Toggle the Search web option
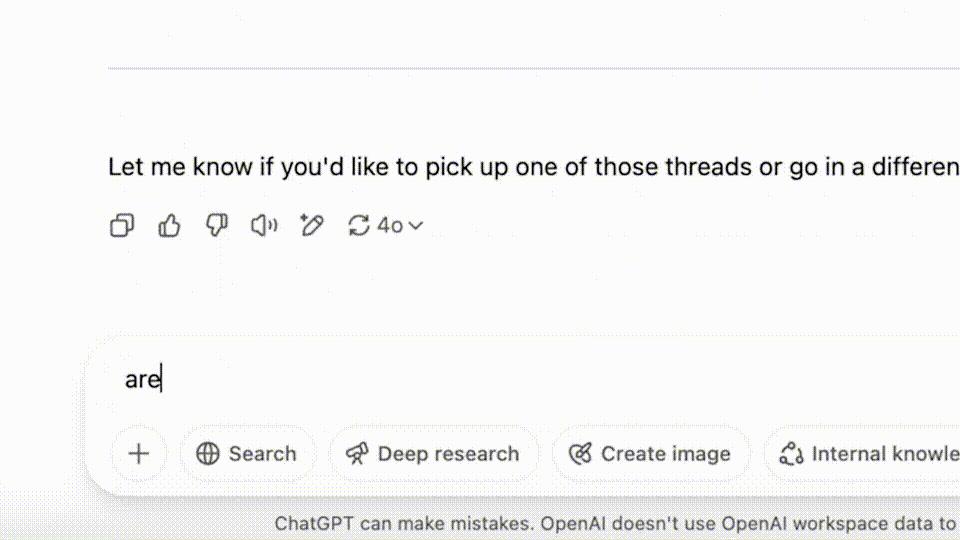 (x=247, y=454)
